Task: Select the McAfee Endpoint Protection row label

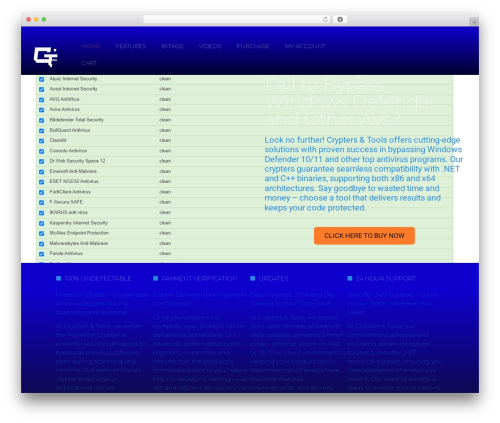Action: 79,233
